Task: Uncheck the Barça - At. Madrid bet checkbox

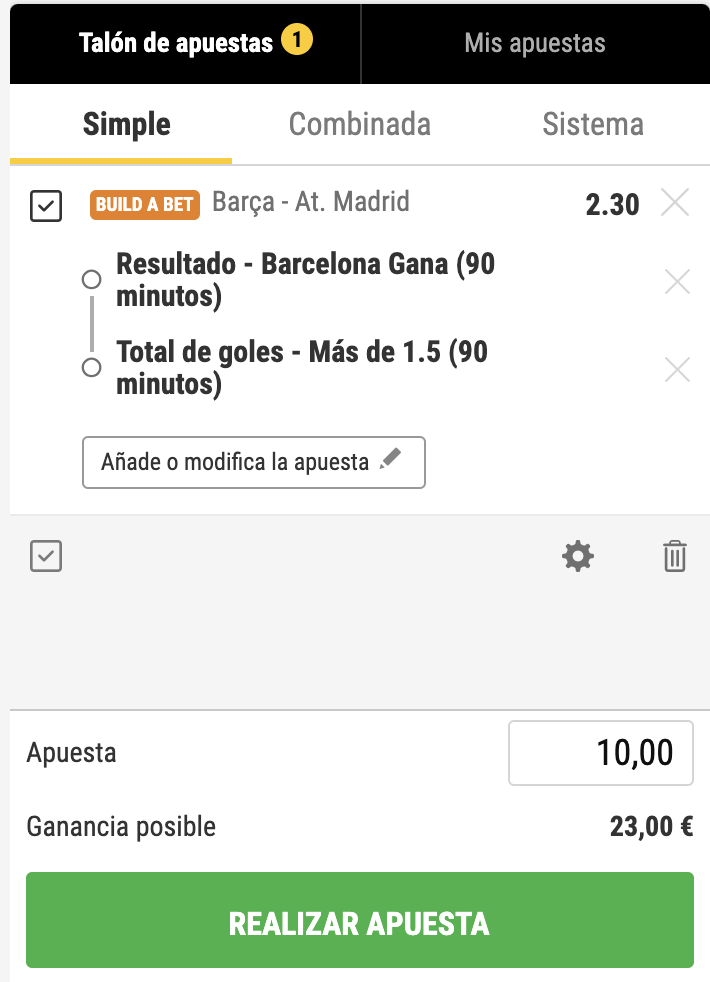Action: point(46,206)
